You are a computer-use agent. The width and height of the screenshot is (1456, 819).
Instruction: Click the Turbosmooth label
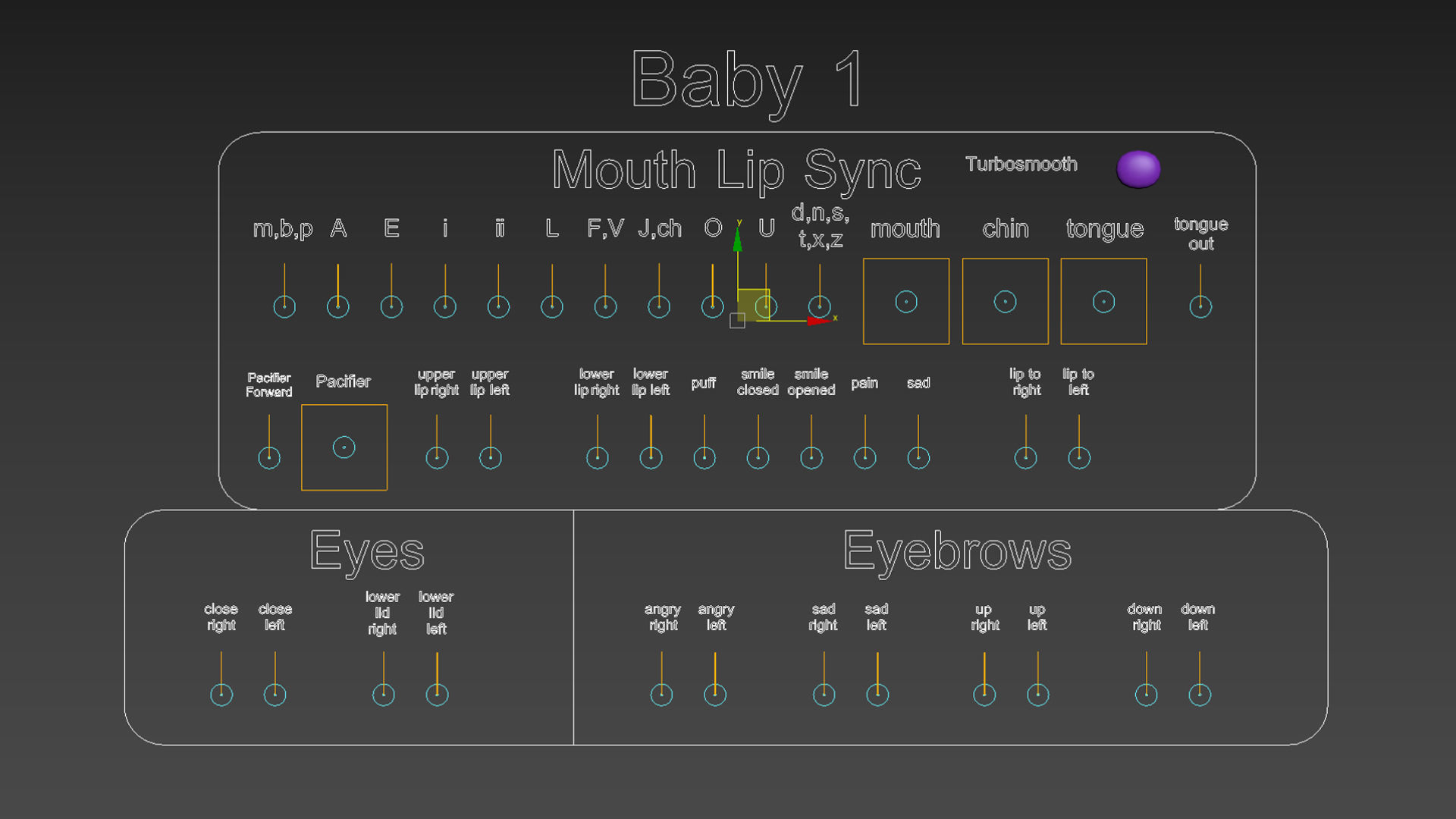[x=1021, y=165]
